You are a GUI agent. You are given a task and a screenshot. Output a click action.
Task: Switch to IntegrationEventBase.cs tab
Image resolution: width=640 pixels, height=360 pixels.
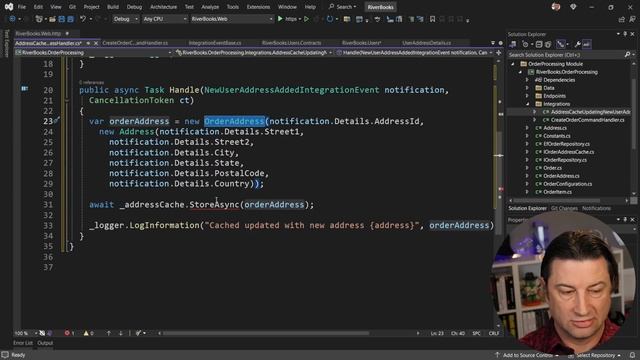[215, 43]
